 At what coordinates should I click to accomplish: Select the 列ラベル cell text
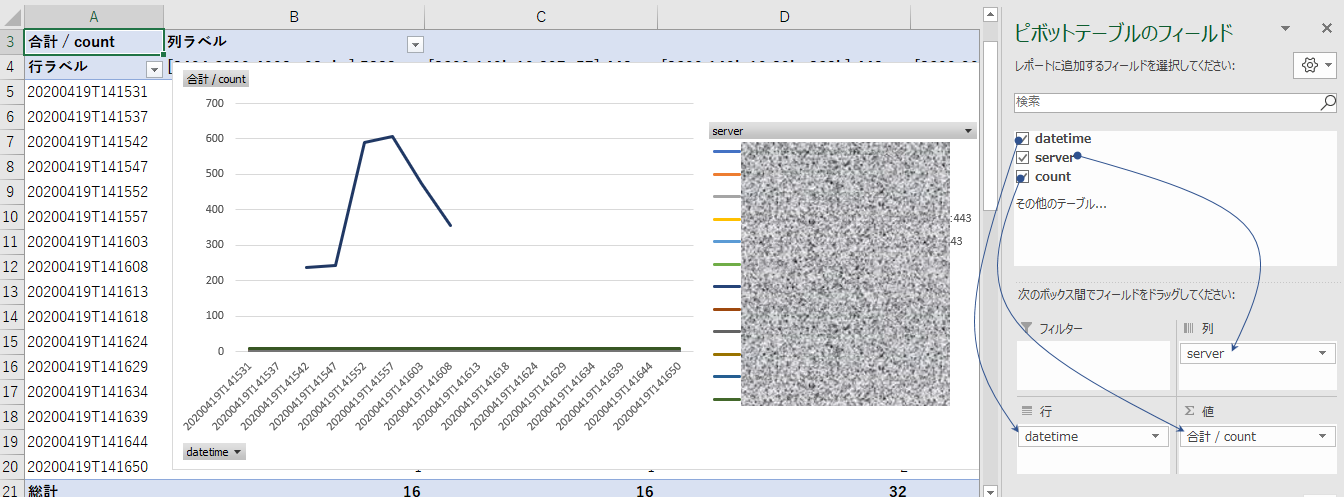pos(197,42)
